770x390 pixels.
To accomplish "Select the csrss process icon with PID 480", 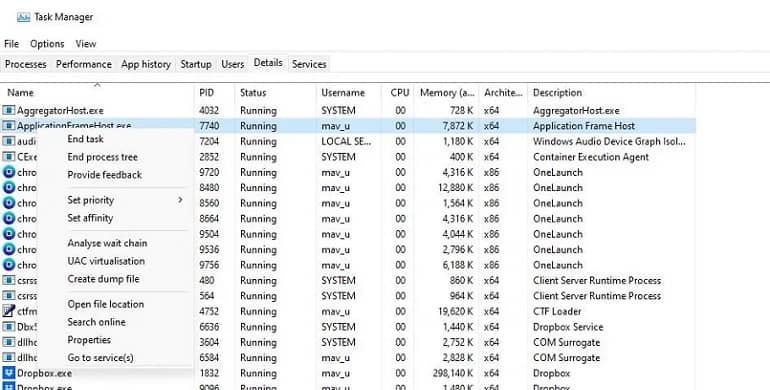I will [x=9, y=280].
